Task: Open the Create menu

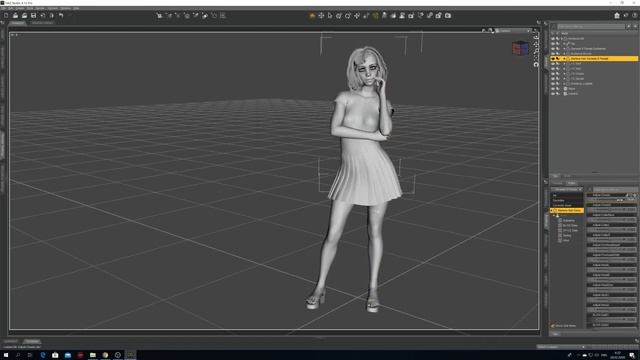Action: (20, 8)
